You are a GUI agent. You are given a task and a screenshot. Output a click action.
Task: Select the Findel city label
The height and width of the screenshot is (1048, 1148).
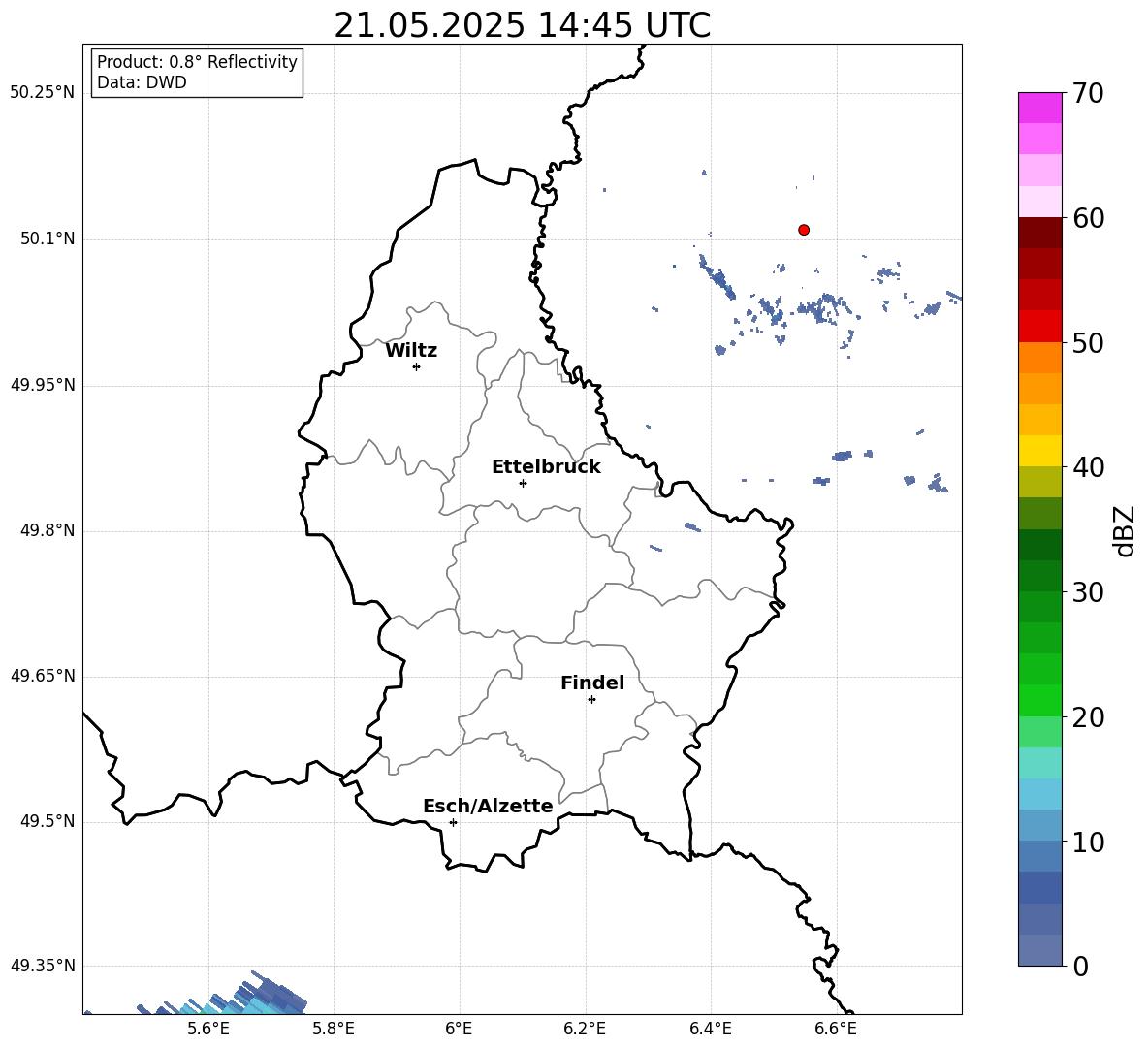(x=592, y=683)
